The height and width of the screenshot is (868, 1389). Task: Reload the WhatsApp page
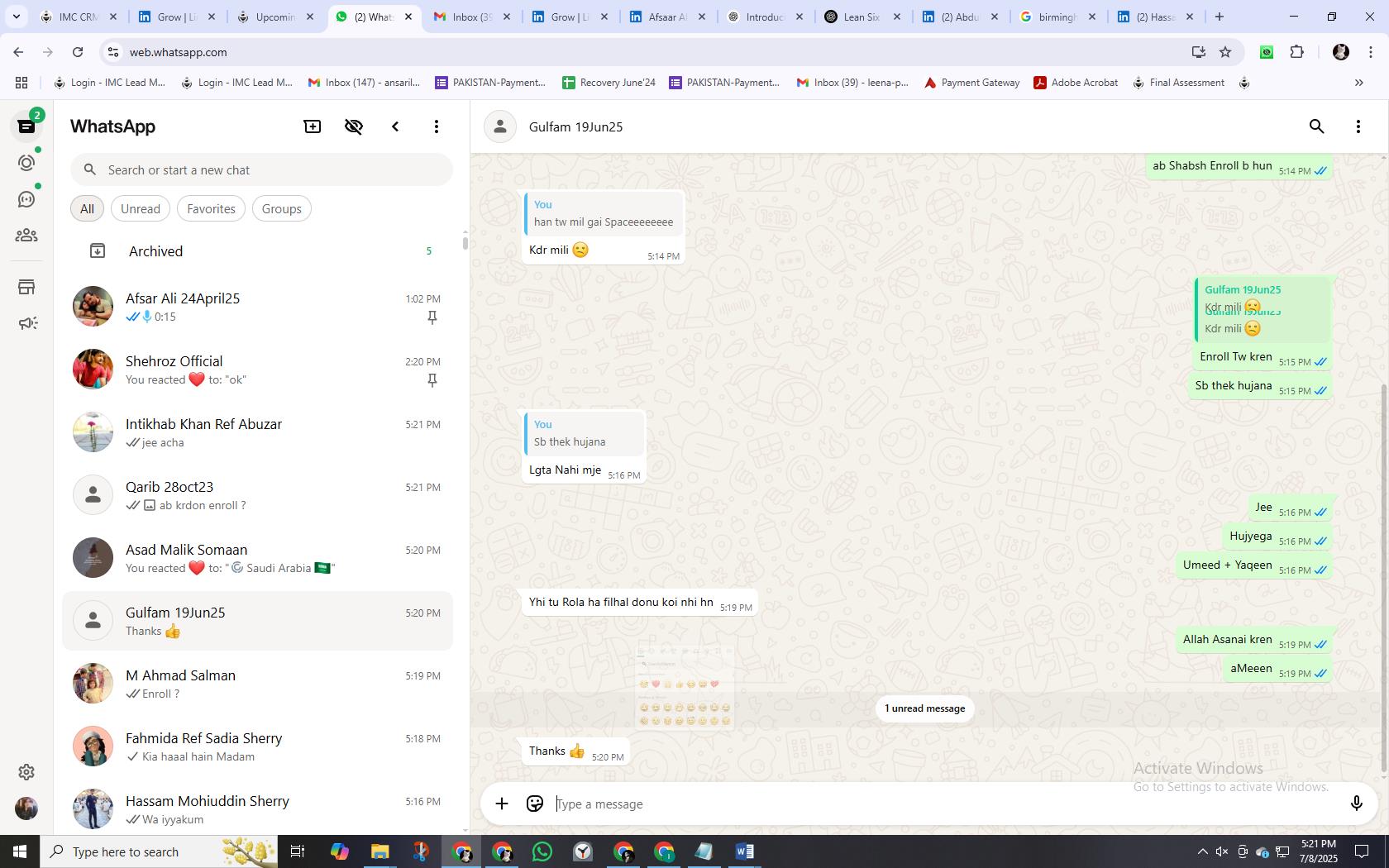tap(78, 52)
